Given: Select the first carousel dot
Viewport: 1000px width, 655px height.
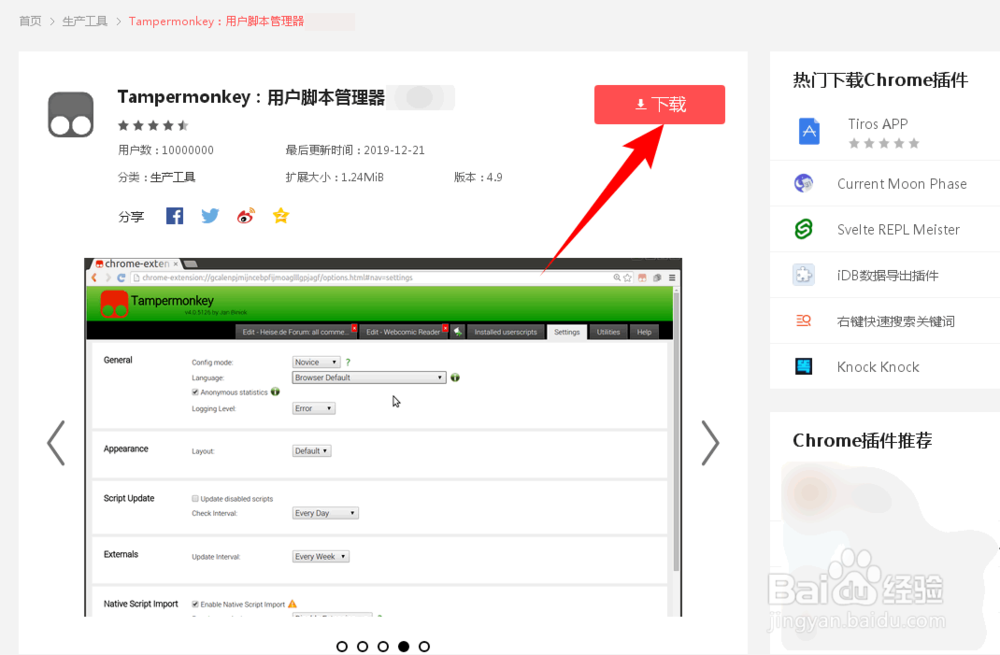Looking at the screenshot, I should coord(342,647).
